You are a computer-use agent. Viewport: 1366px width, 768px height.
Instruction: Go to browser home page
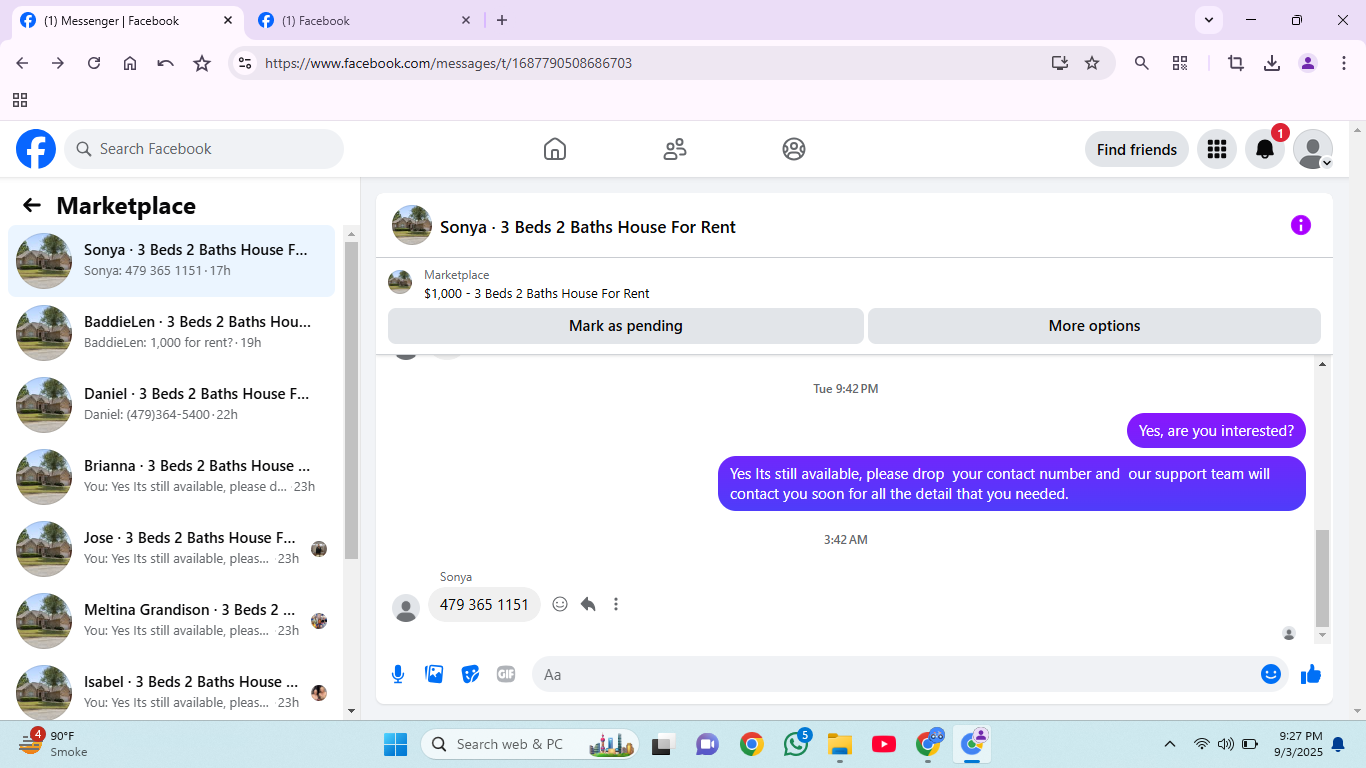(130, 63)
